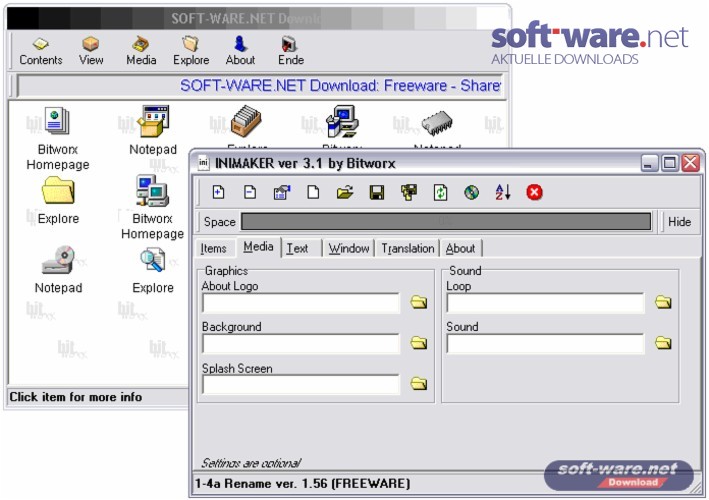Image resolution: width=709 pixels, height=500 pixels.
Task: Switch to the Text tab
Action: pos(297,248)
